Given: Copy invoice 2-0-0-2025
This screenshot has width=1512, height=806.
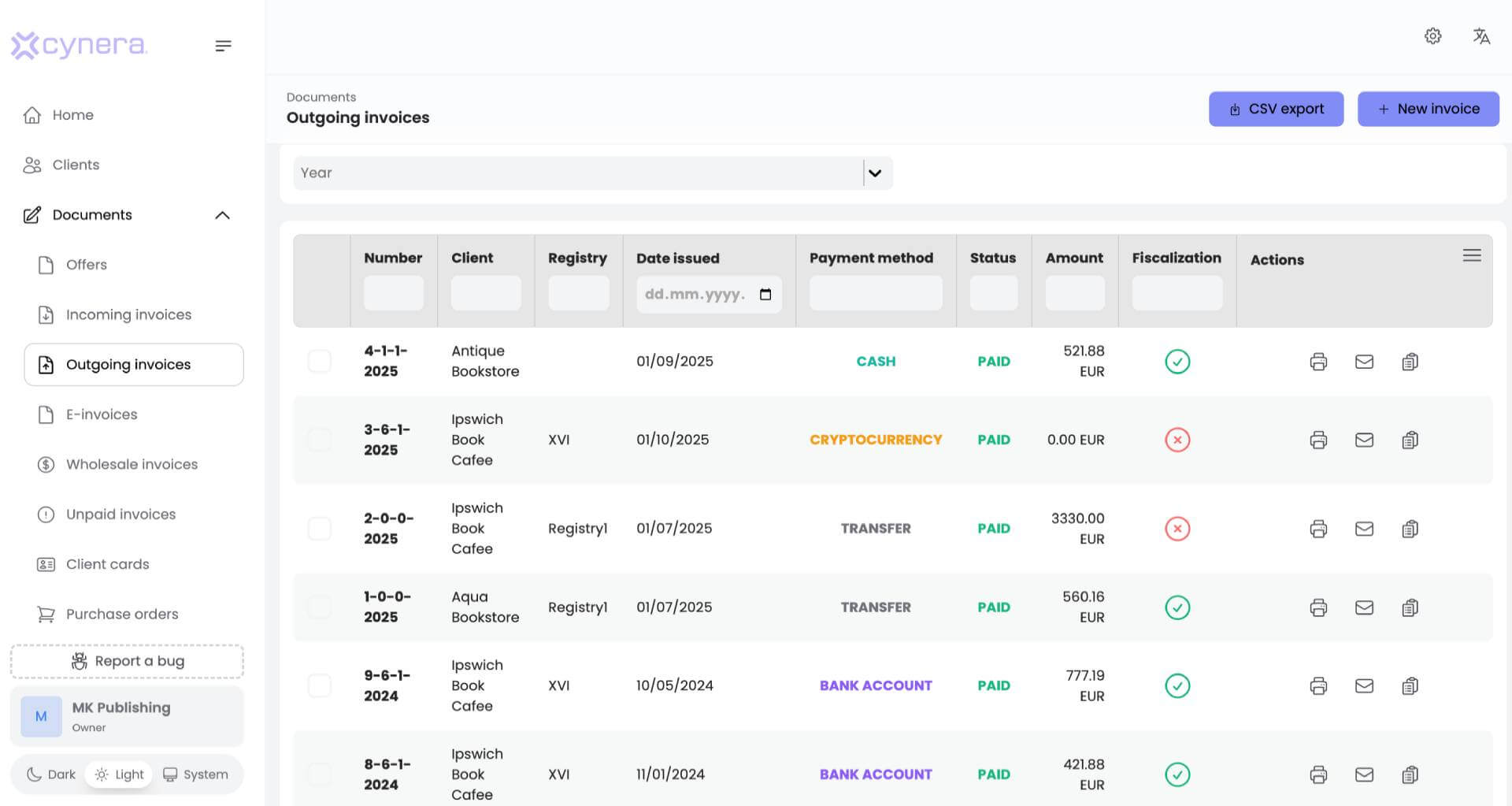Looking at the screenshot, I should [x=1410, y=529].
